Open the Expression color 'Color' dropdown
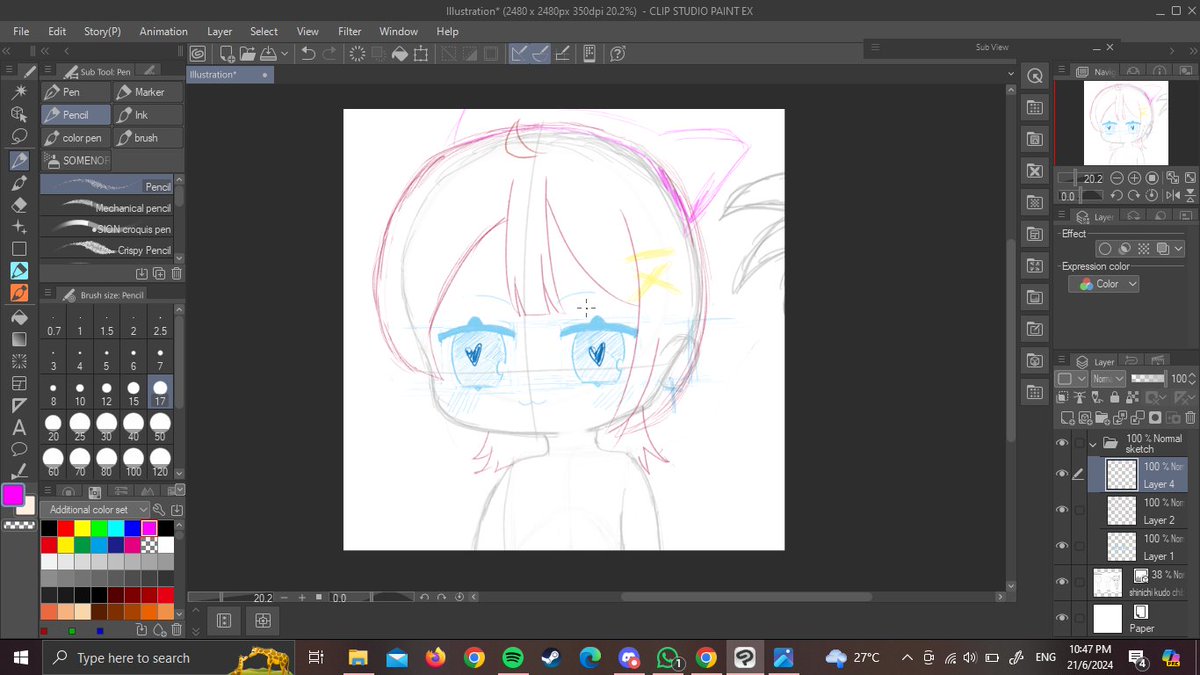Screen dimensions: 1200x675 [1103, 283]
